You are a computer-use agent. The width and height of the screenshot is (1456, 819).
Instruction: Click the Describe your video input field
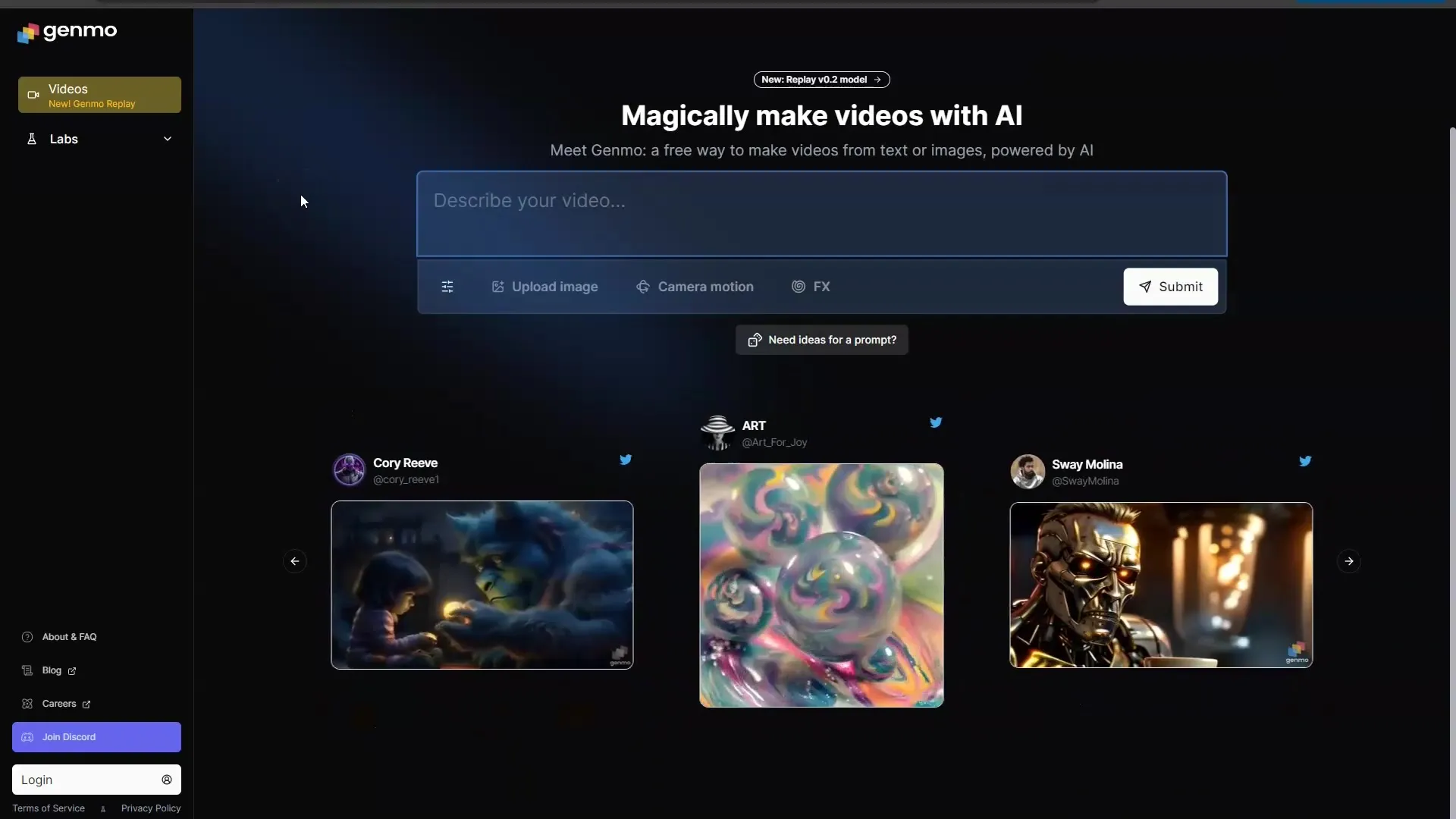click(821, 212)
